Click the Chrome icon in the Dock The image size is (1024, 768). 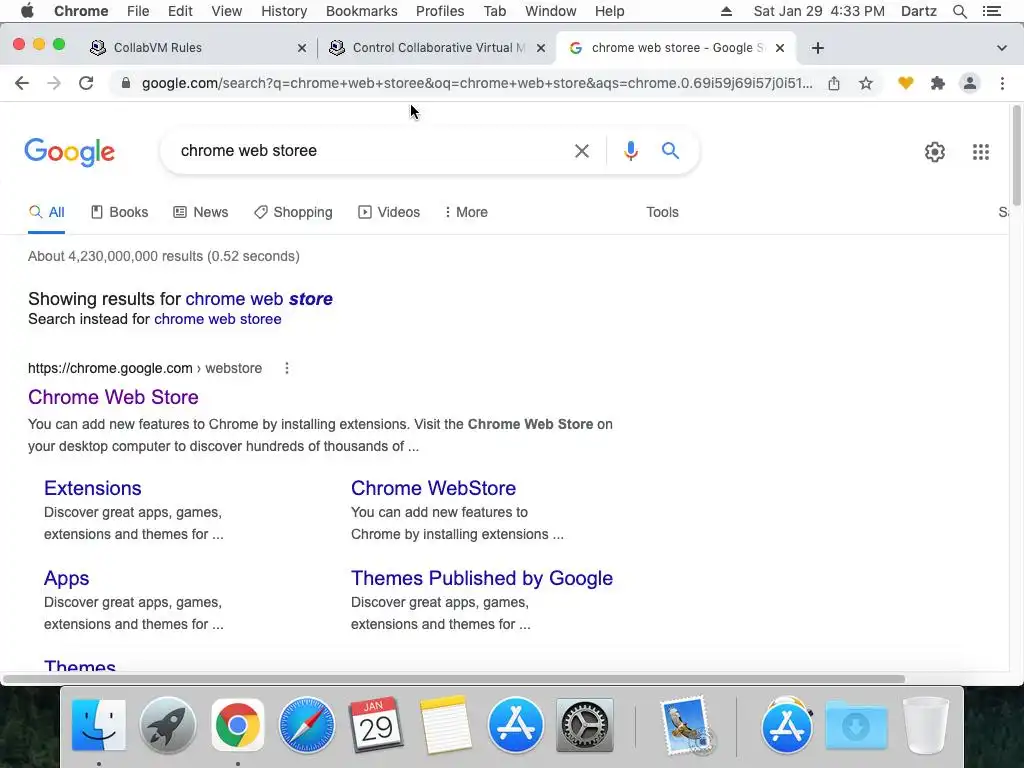pyautogui.click(x=238, y=726)
